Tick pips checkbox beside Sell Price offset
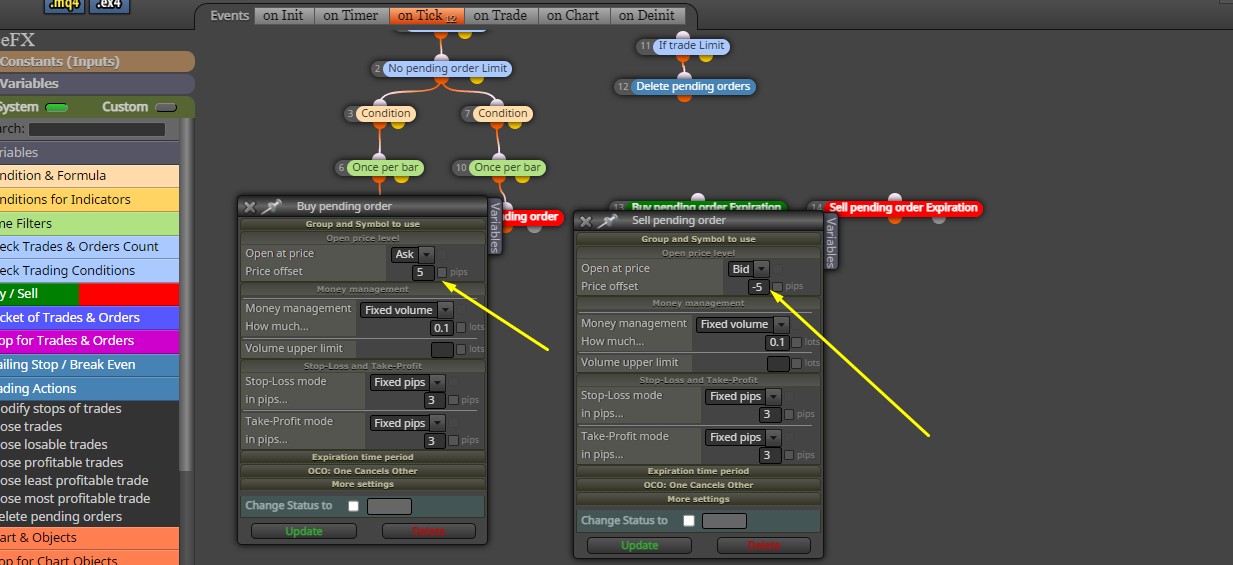 click(777, 287)
